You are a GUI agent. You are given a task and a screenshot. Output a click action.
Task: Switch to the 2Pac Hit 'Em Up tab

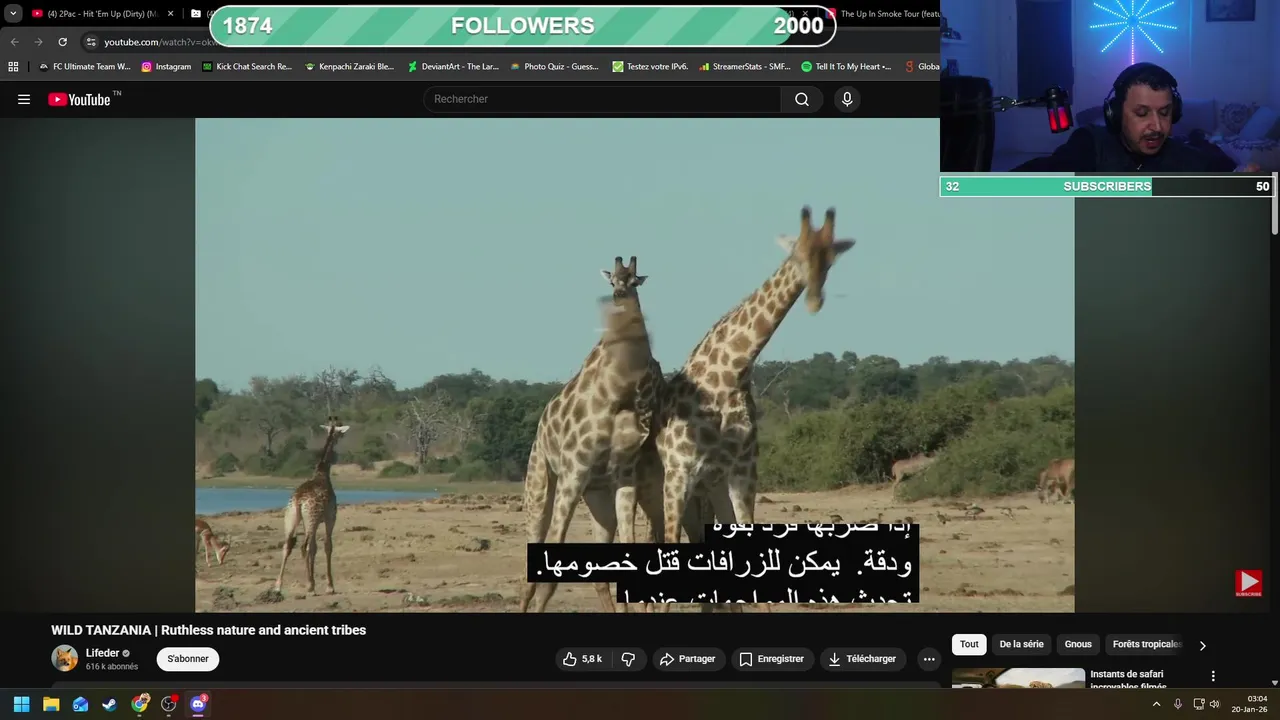[x=97, y=14]
